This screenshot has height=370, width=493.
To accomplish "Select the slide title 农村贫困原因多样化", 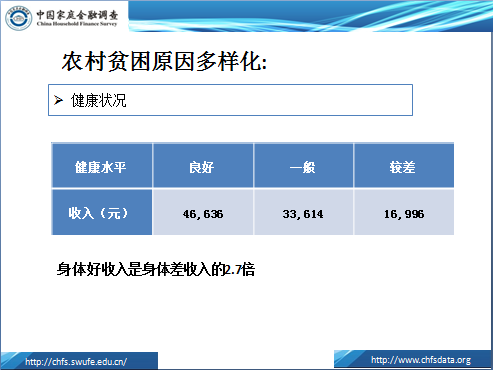I will pos(164,61).
